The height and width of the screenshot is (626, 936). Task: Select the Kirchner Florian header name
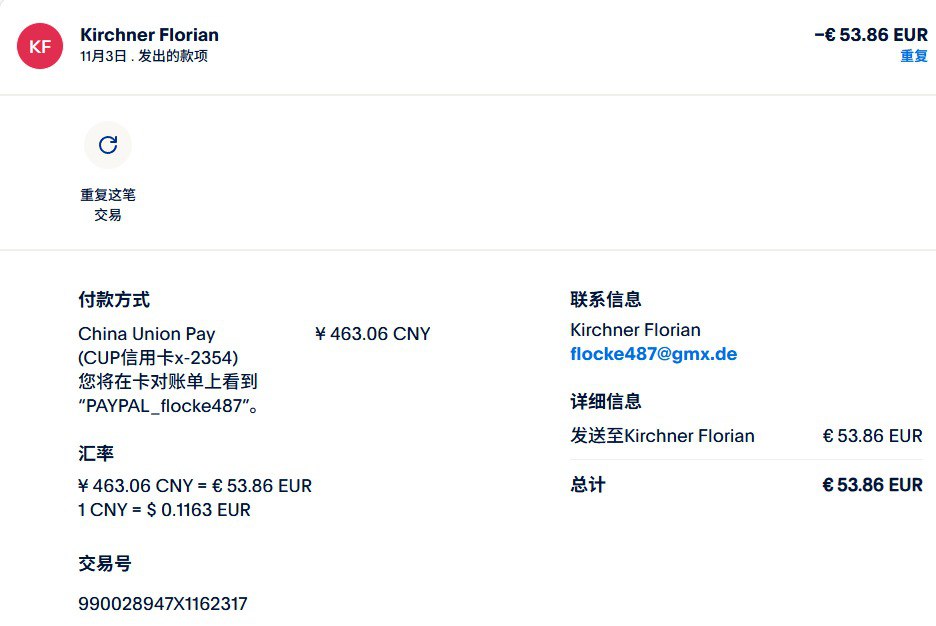pos(149,35)
